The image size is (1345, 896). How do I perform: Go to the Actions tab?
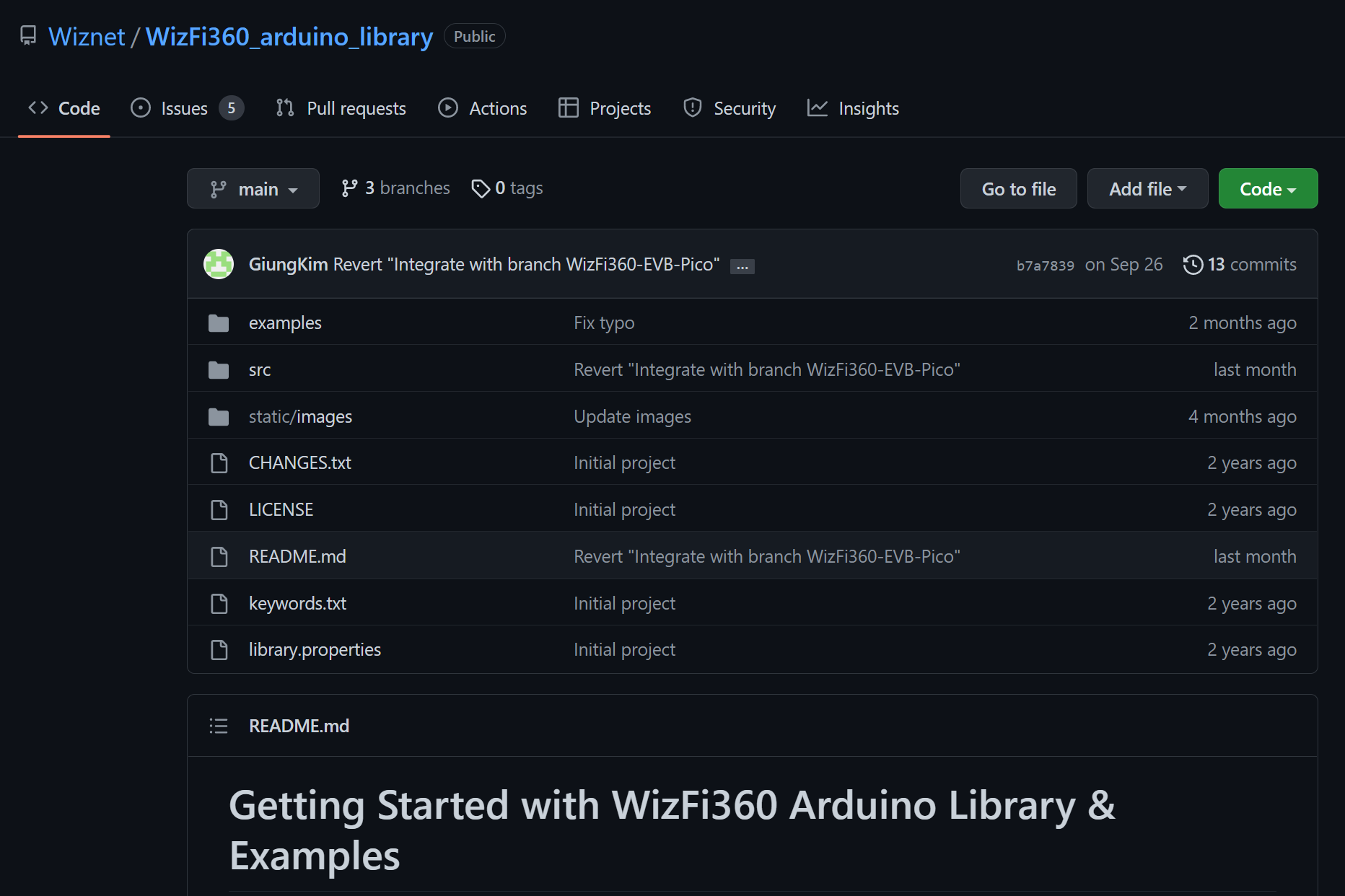point(483,108)
